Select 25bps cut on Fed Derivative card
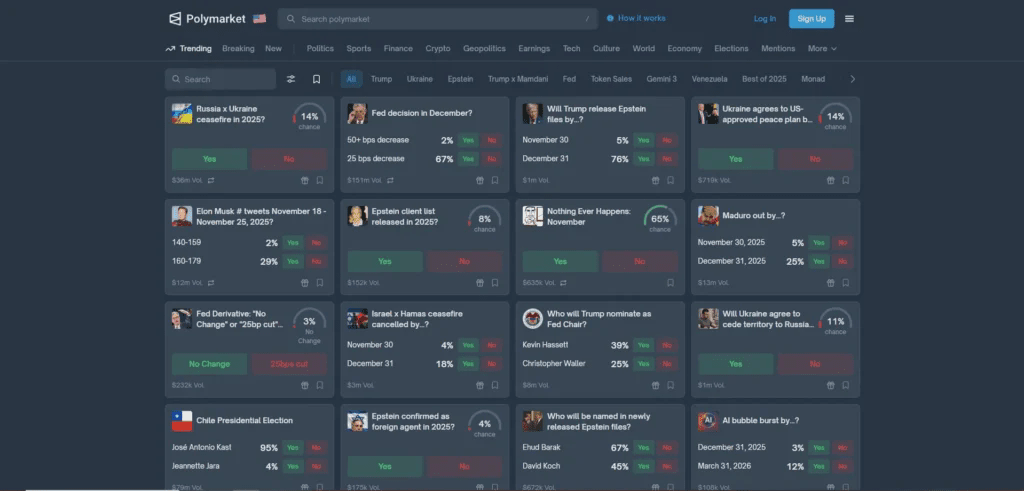The height and width of the screenshot is (491, 1024). (289, 364)
